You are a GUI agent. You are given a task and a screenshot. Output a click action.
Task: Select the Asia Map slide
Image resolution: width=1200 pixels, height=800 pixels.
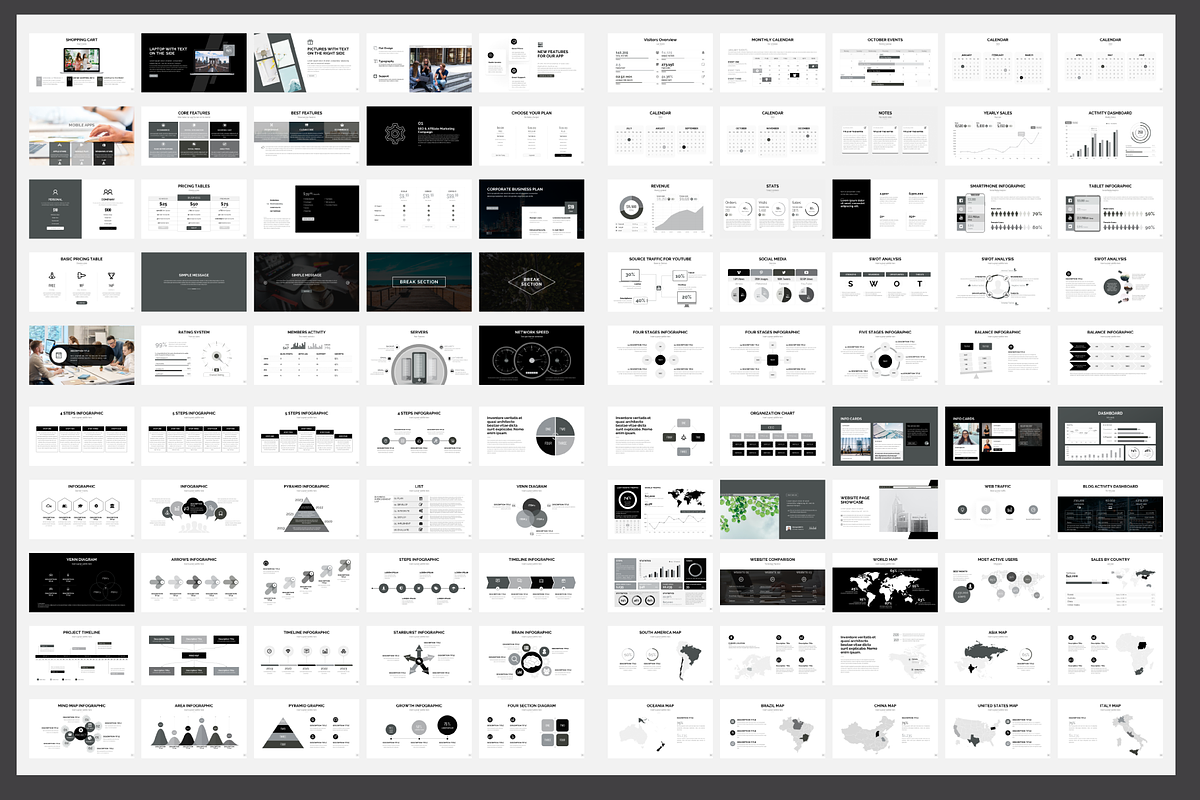coord(997,656)
